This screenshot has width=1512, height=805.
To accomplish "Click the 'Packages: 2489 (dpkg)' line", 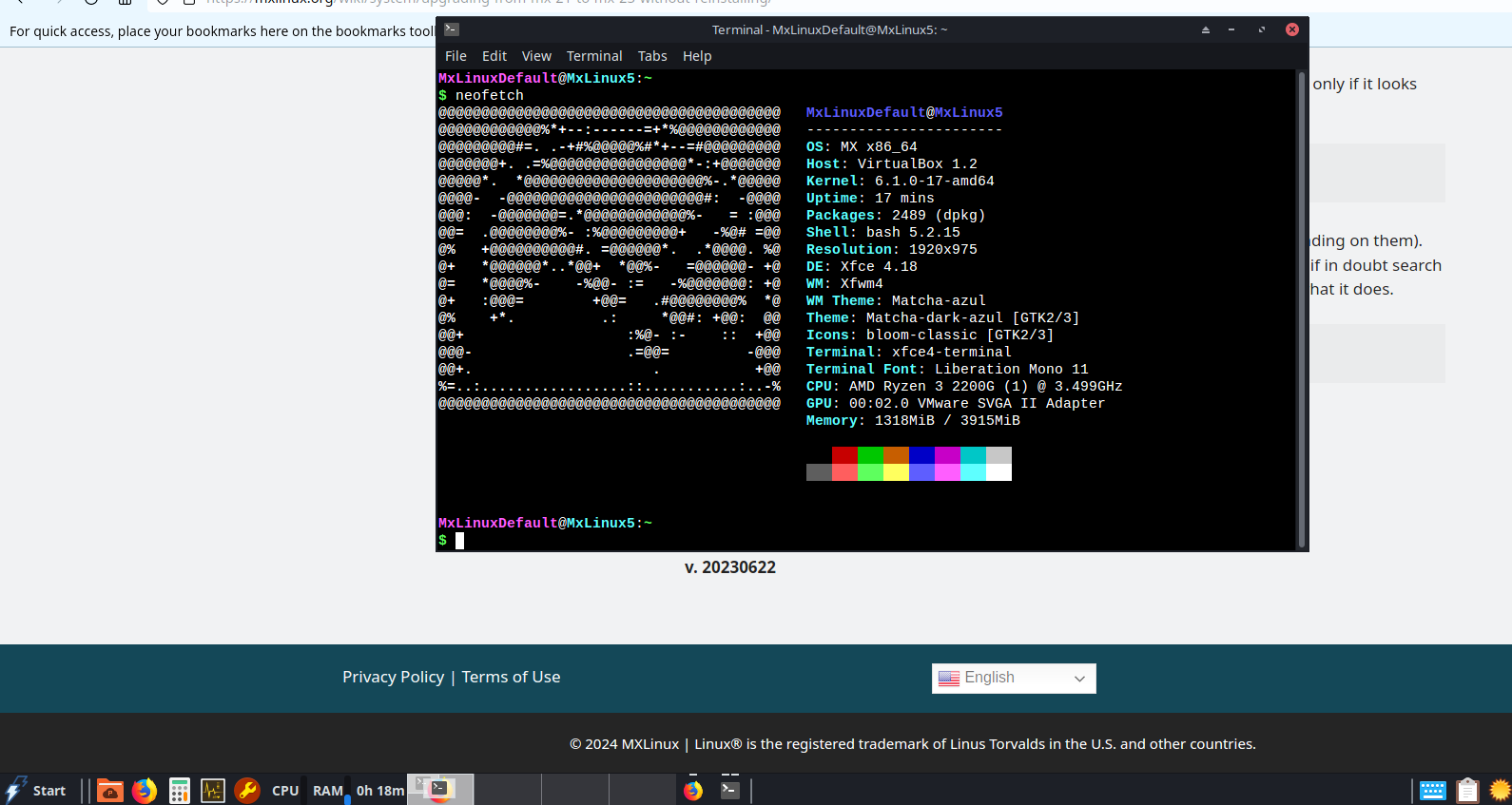I will 896,215.
